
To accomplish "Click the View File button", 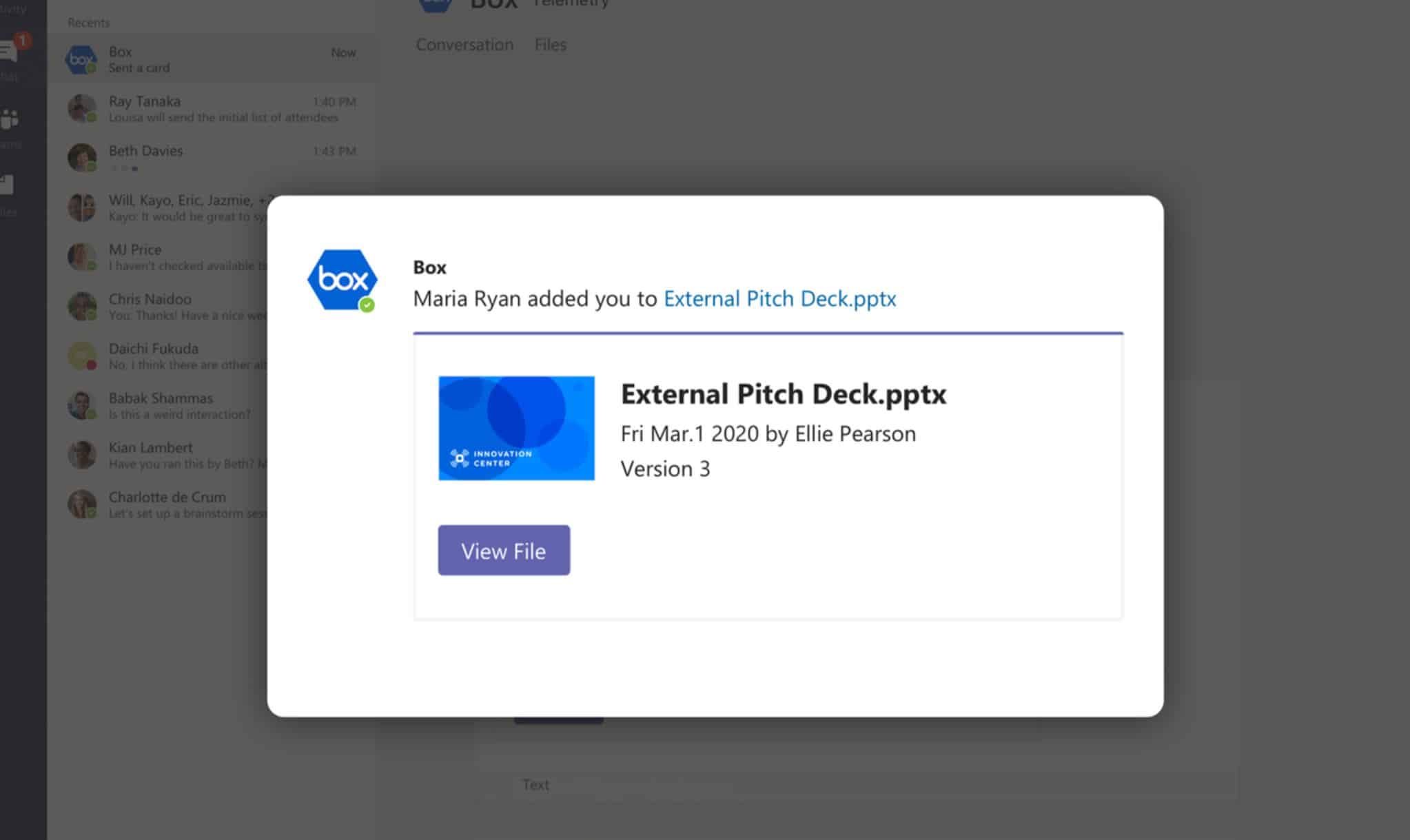I will point(504,550).
